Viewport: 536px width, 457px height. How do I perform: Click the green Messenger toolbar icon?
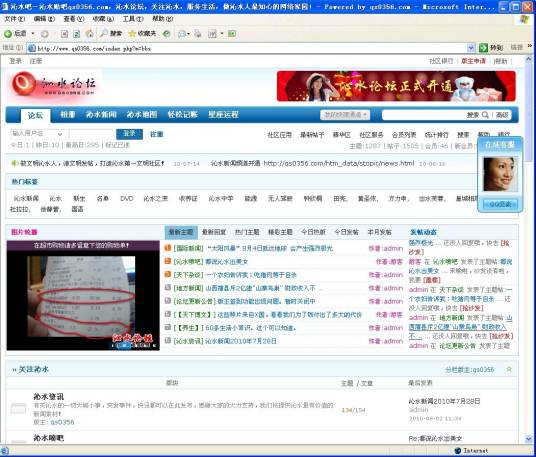232,33
